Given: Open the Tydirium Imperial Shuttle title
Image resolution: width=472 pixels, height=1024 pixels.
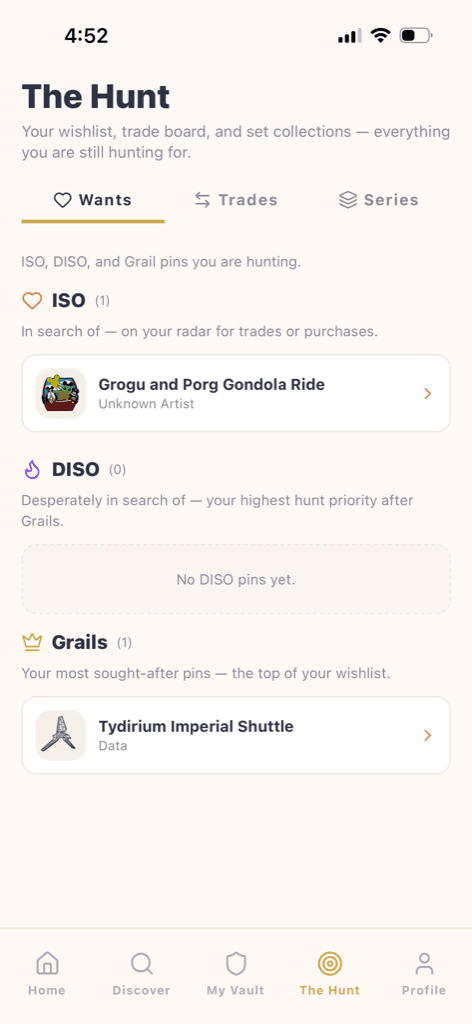Looking at the screenshot, I should (196, 726).
